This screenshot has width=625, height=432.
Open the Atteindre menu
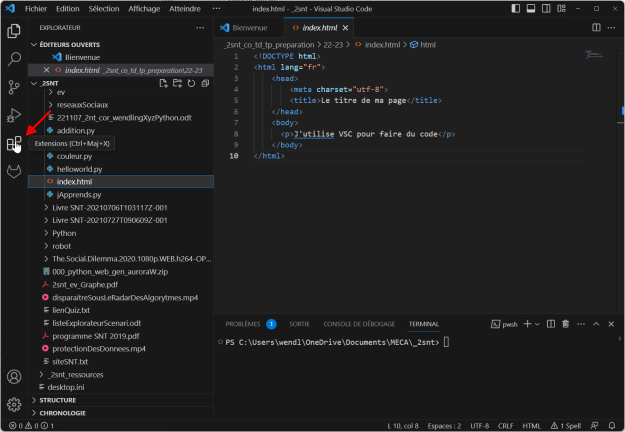(x=185, y=9)
